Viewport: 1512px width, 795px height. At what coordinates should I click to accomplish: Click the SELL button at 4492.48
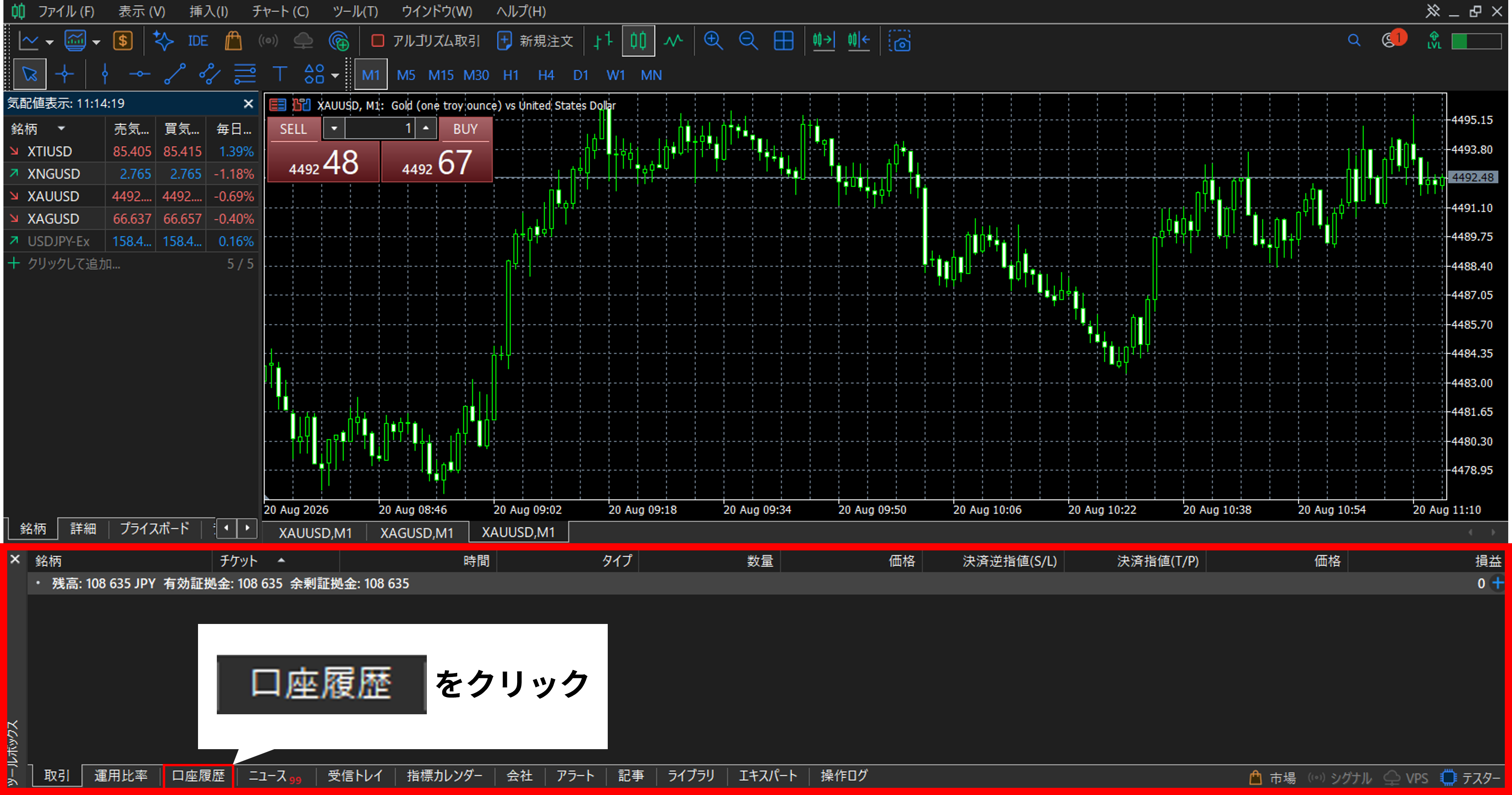pyautogui.click(x=323, y=162)
